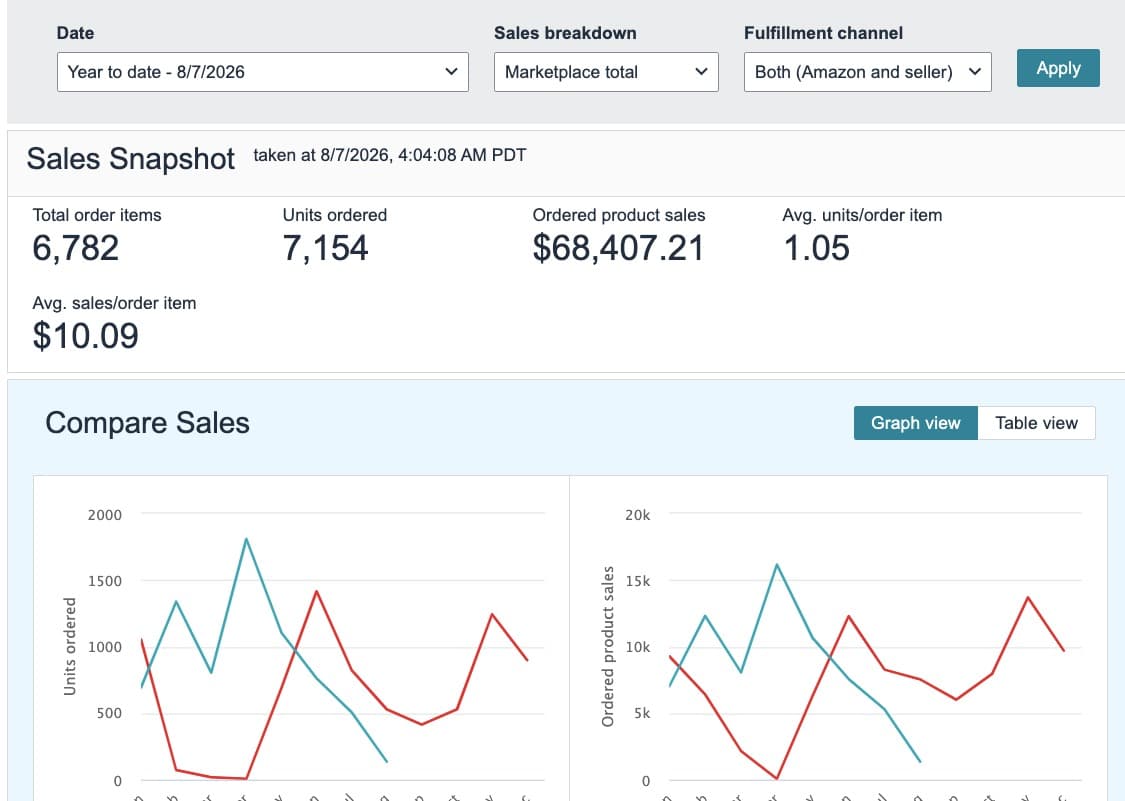Click the Apply button
The width and height of the screenshot is (1125, 801).
1058,68
